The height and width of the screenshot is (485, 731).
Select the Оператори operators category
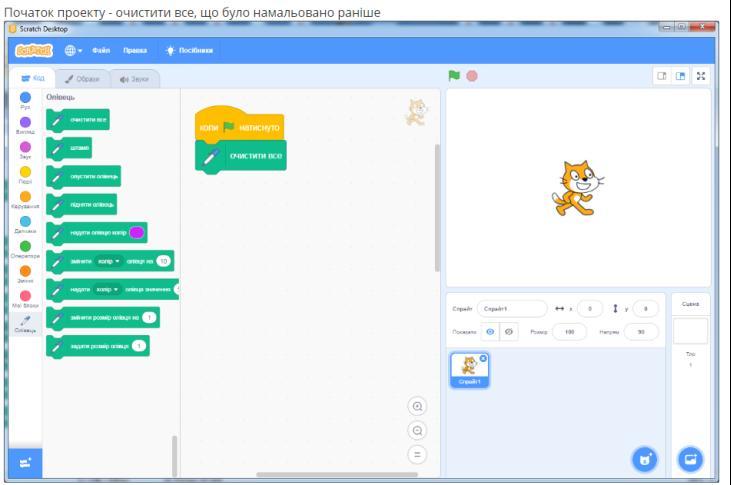pos(25,249)
